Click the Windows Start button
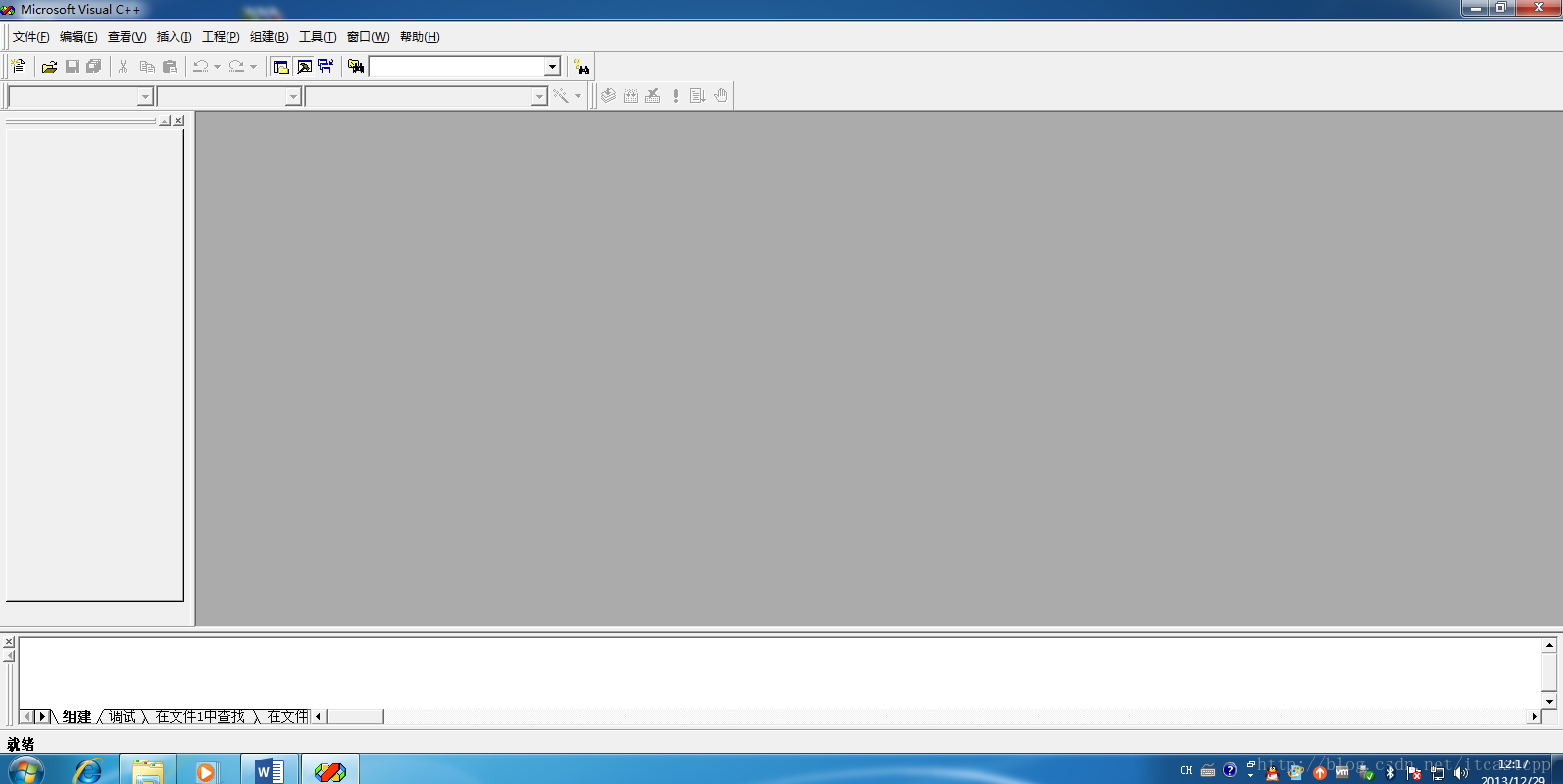Screen dimensions: 1563x784 pos(25,770)
